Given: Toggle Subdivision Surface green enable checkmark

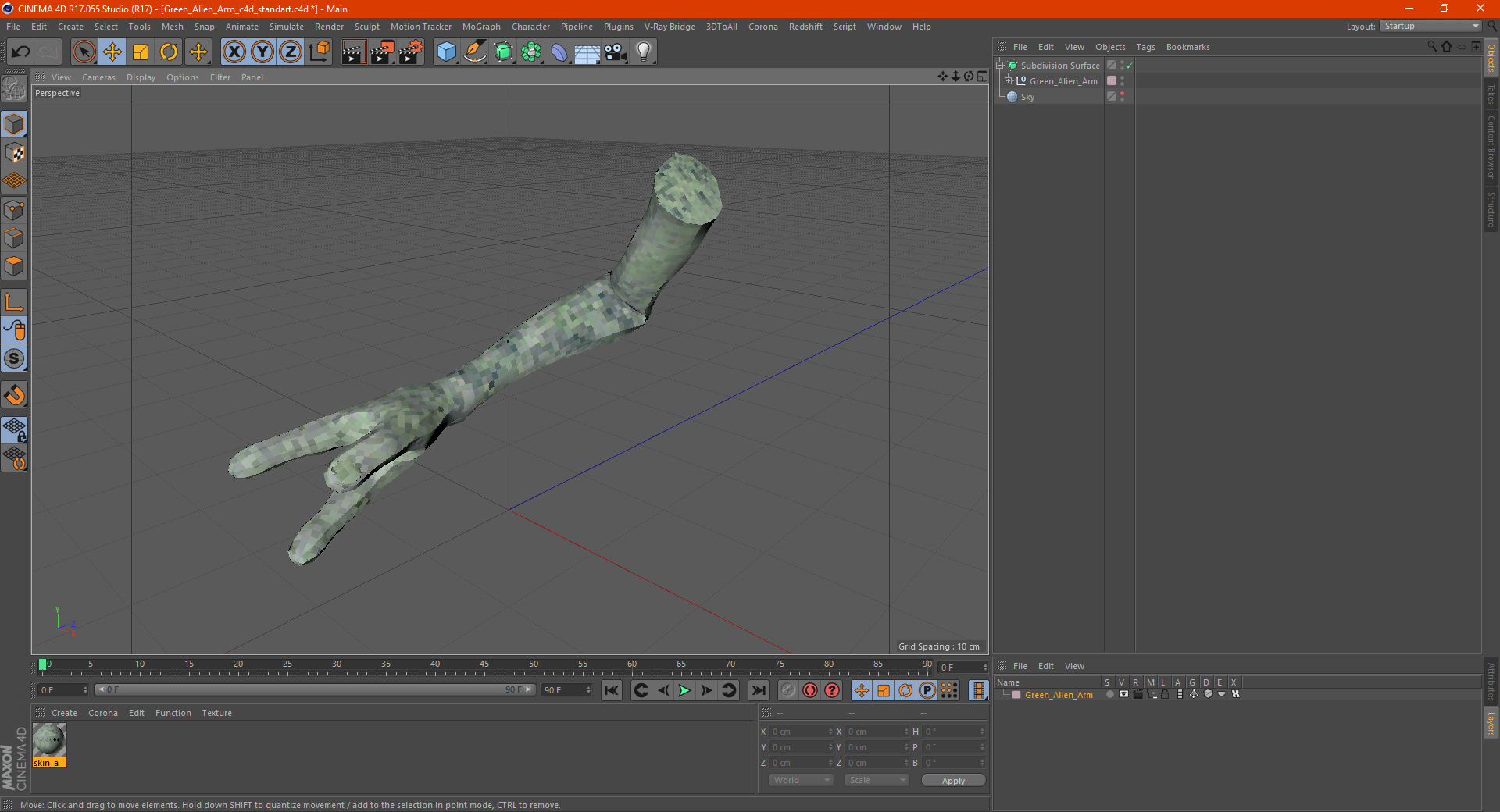Looking at the screenshot, I should click(x=1129, y=66).
